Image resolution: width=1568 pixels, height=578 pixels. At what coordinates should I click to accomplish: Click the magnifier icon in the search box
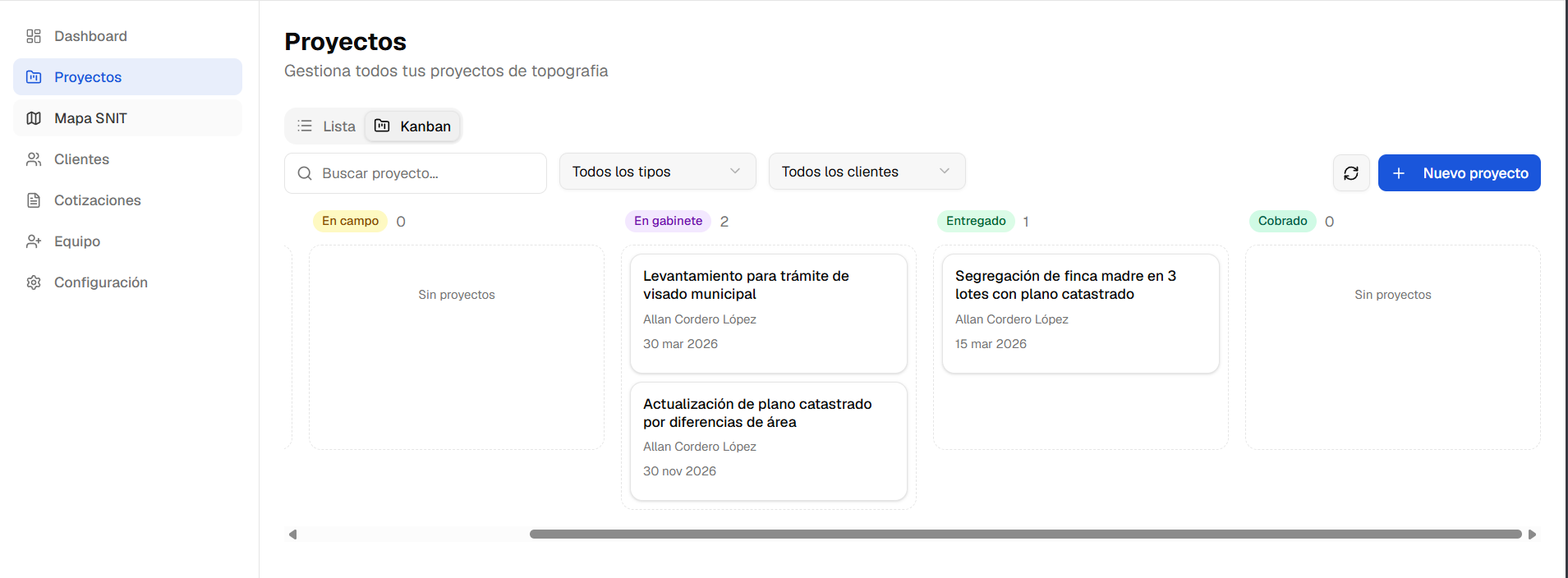(305, 173)
